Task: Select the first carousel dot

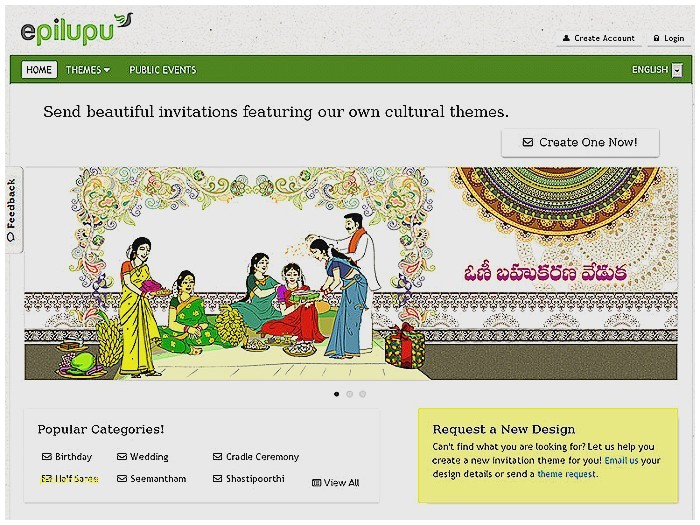Action: click(337, 394)
